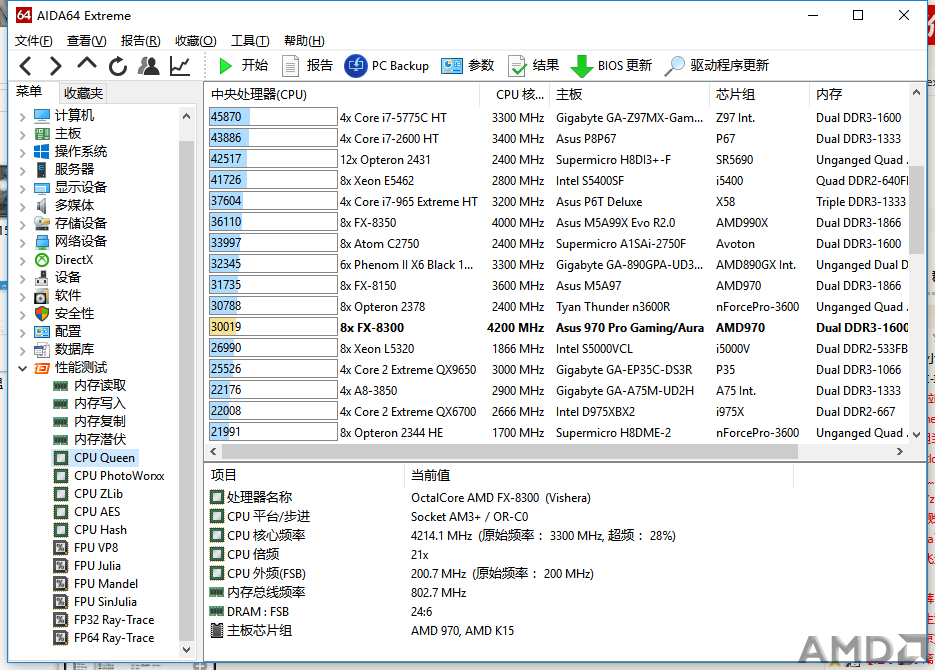Go back with the left arrow icon
This screenshot has width=935, height=670.
(25, 66)
